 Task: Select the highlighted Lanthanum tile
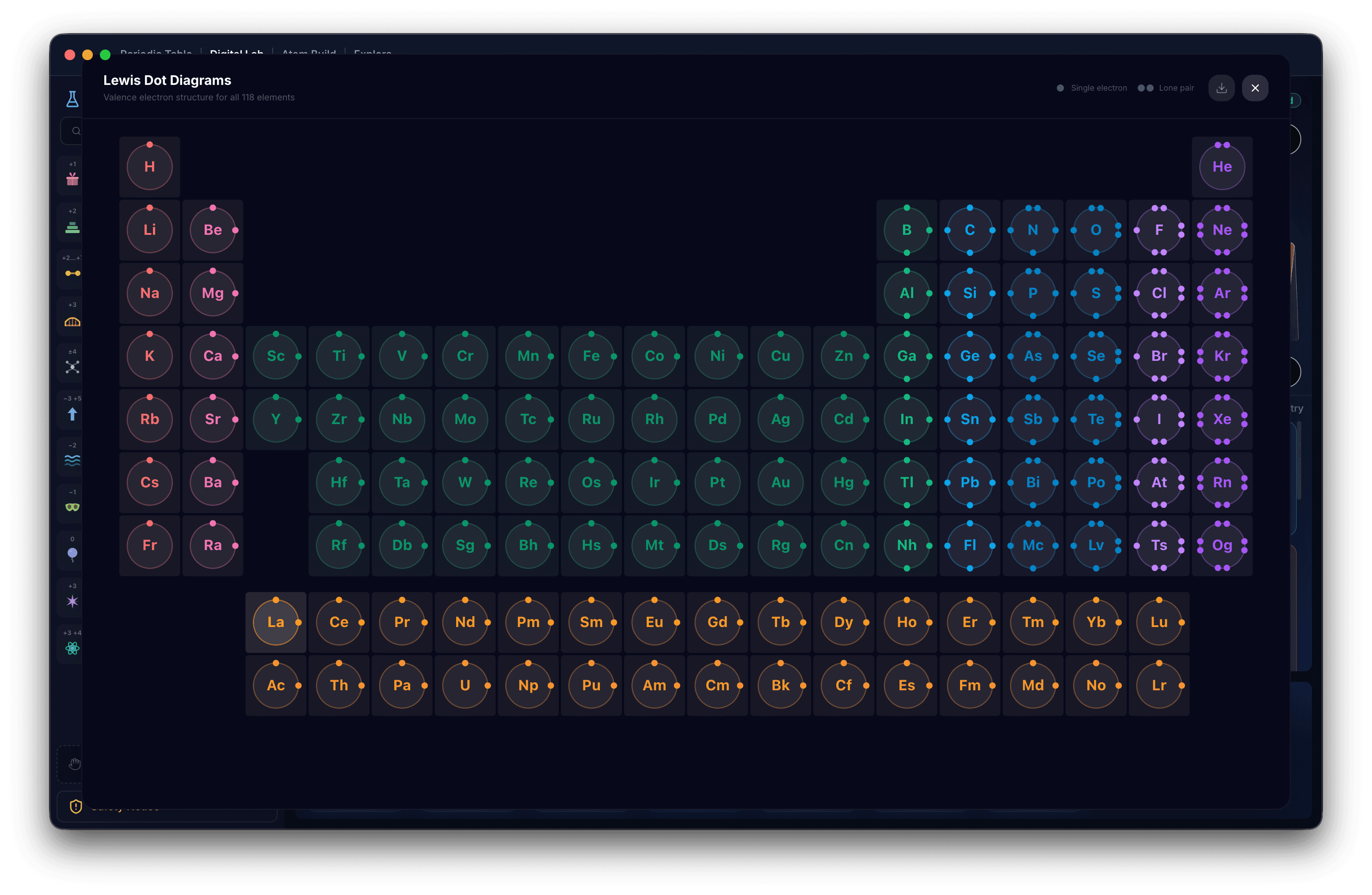275,622
